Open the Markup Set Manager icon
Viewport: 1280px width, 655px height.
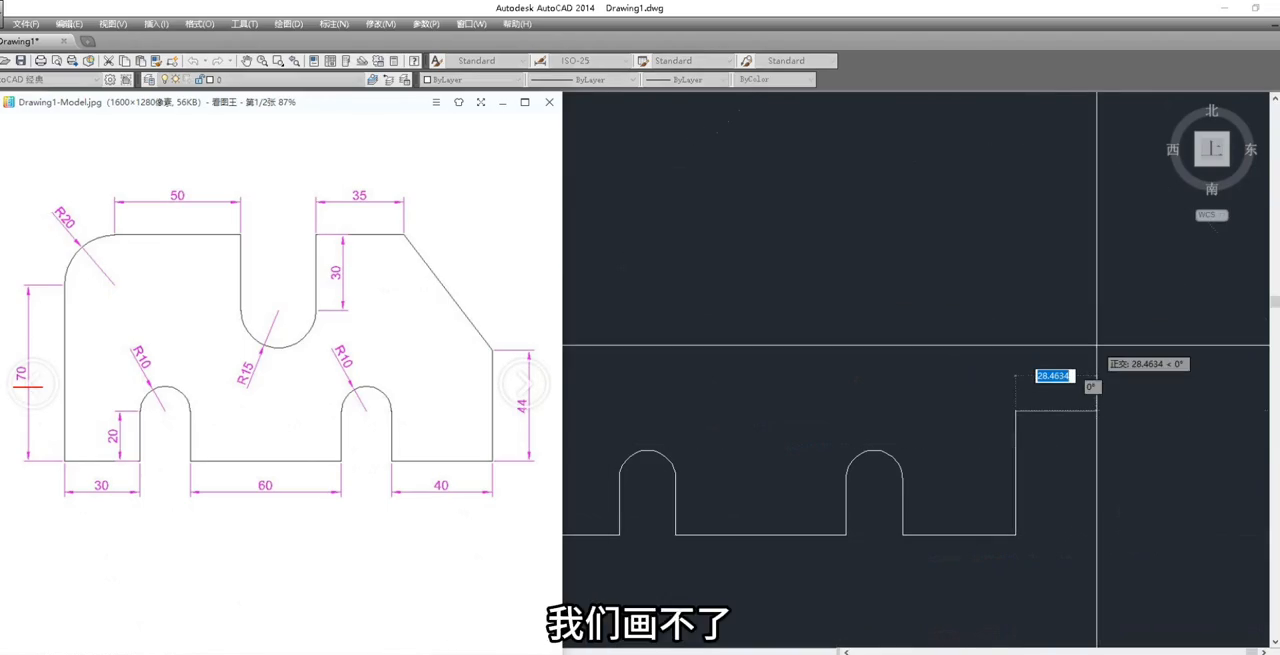pyautogui.click(x=378, y=61)
